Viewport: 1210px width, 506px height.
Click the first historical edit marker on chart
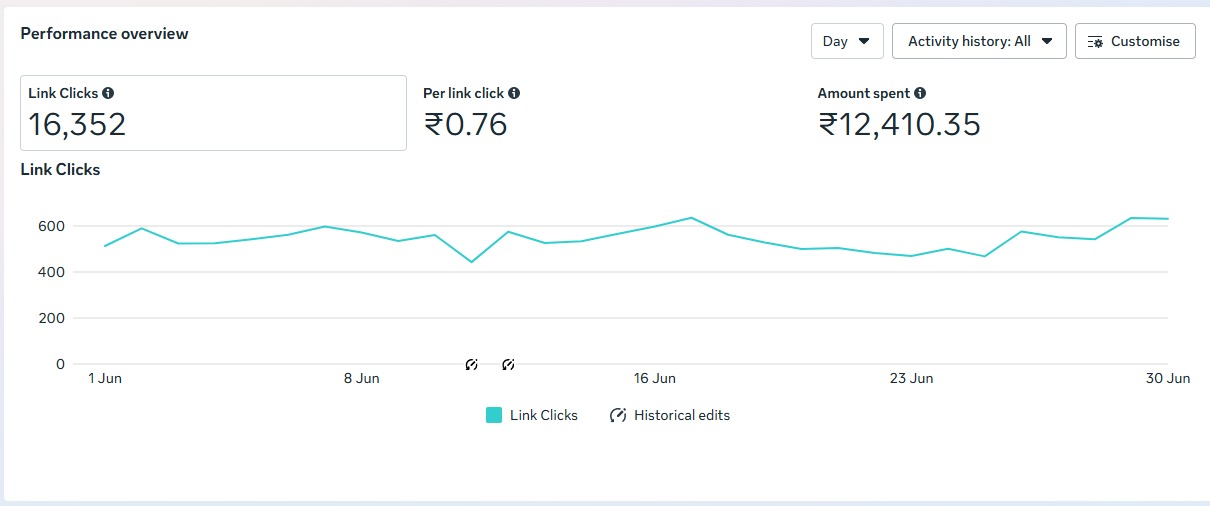point(472,365)
